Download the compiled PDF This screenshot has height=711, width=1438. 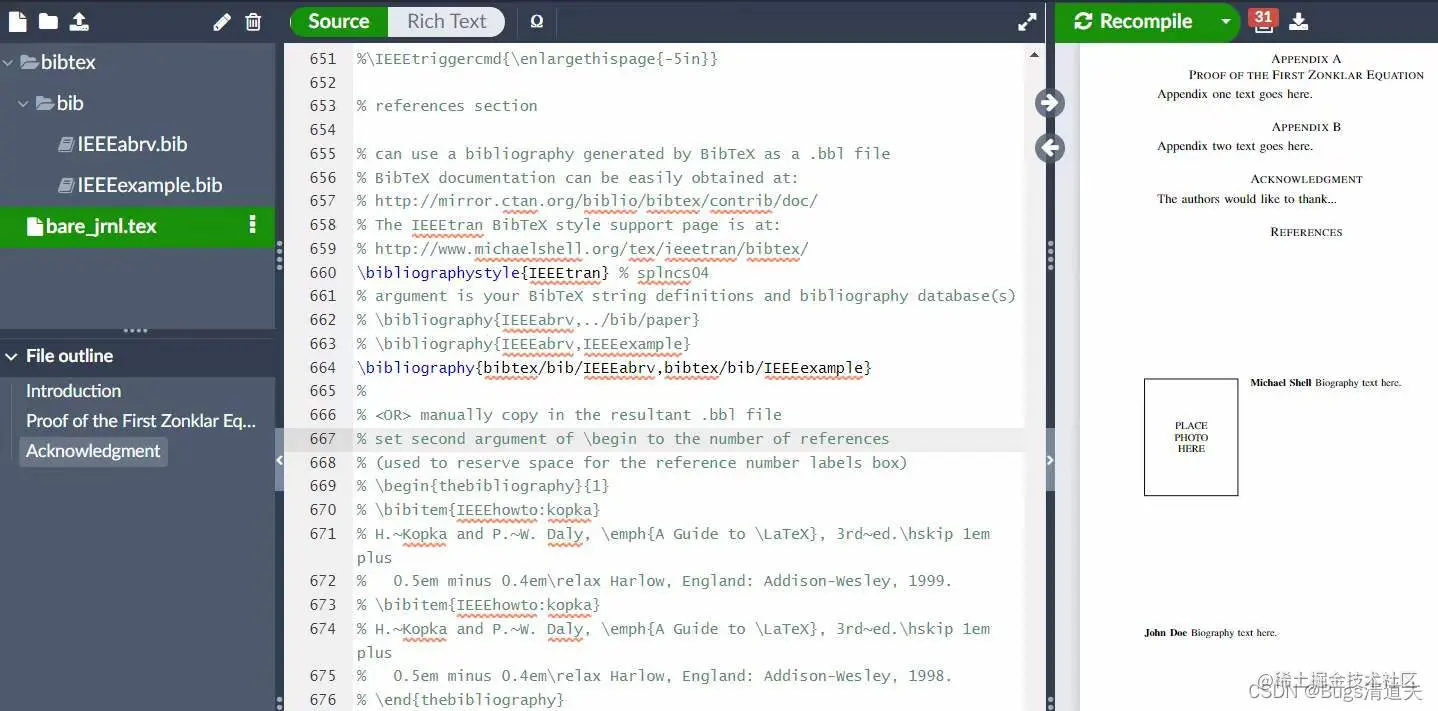click(1298, 21)
